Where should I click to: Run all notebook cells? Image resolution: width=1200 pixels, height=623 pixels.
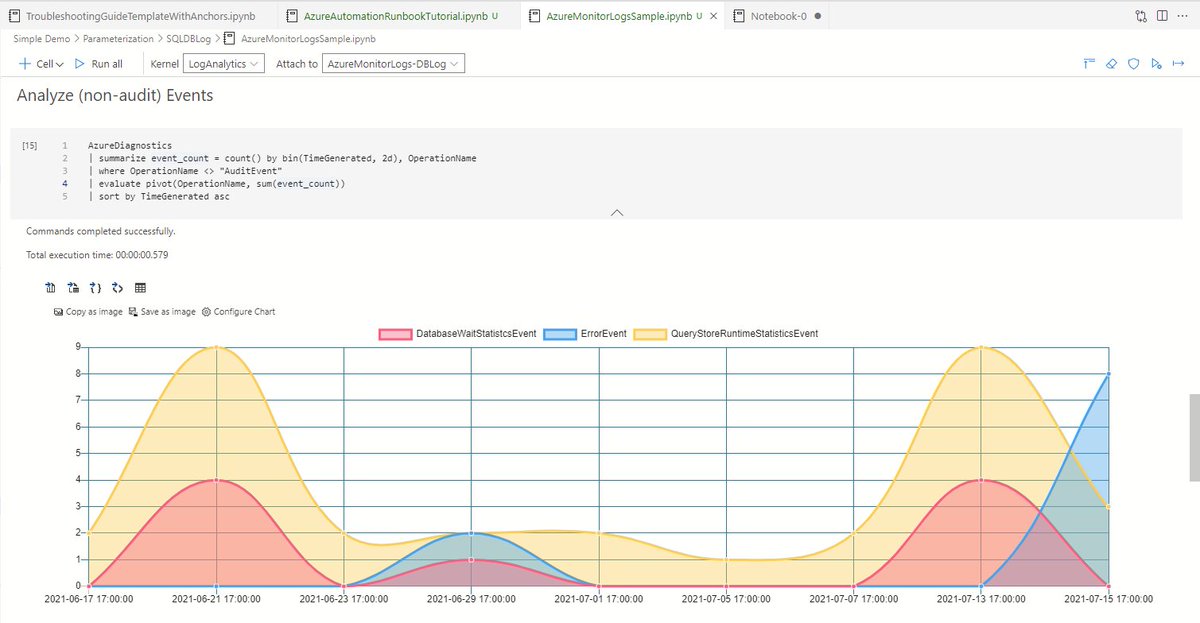point(98,63)
